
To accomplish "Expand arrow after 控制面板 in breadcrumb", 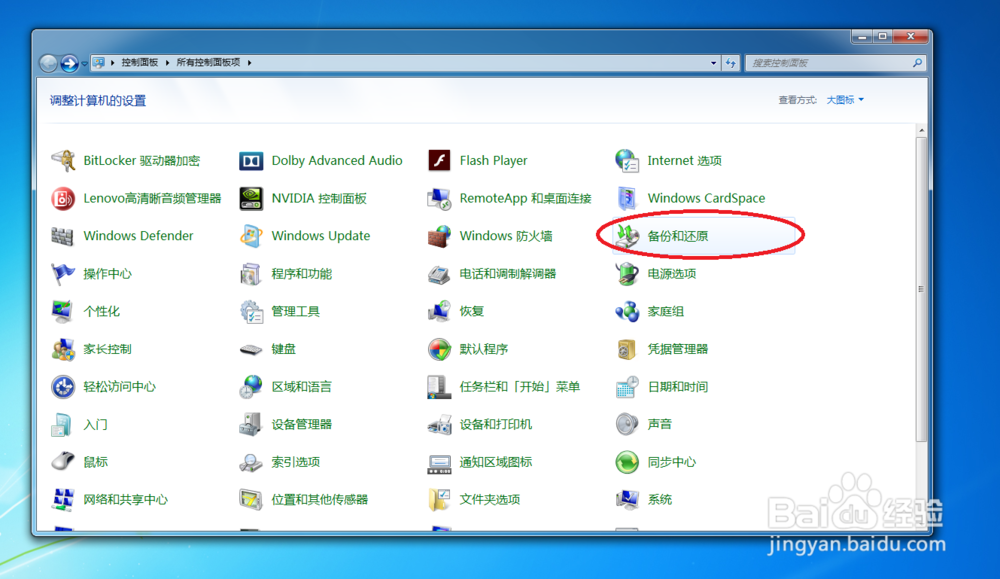I will tap(167, 62).
